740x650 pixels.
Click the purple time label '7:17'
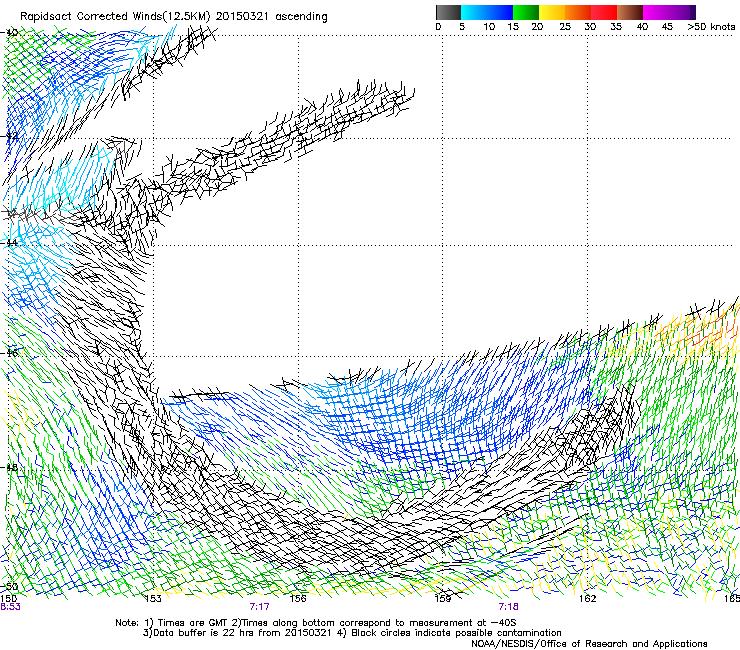click(260, 607)
